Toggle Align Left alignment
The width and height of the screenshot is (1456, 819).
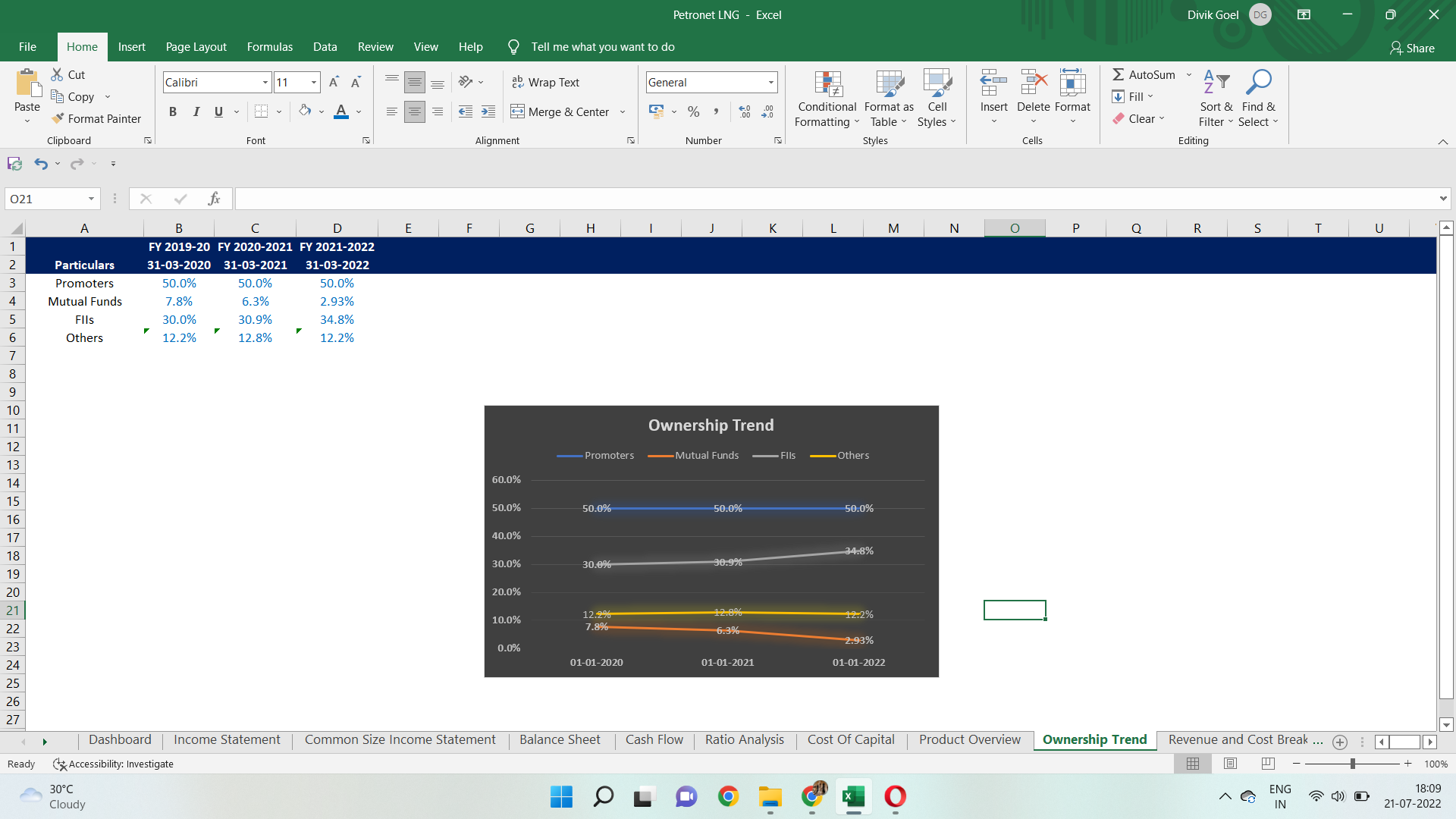pos(392,111)
